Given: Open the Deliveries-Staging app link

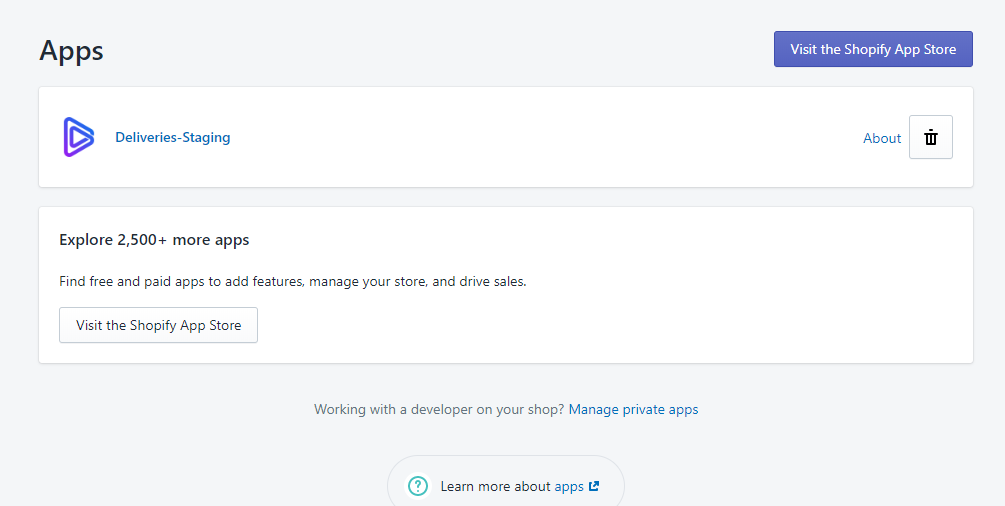Looking at the screenshot, I should pos(172,137).
